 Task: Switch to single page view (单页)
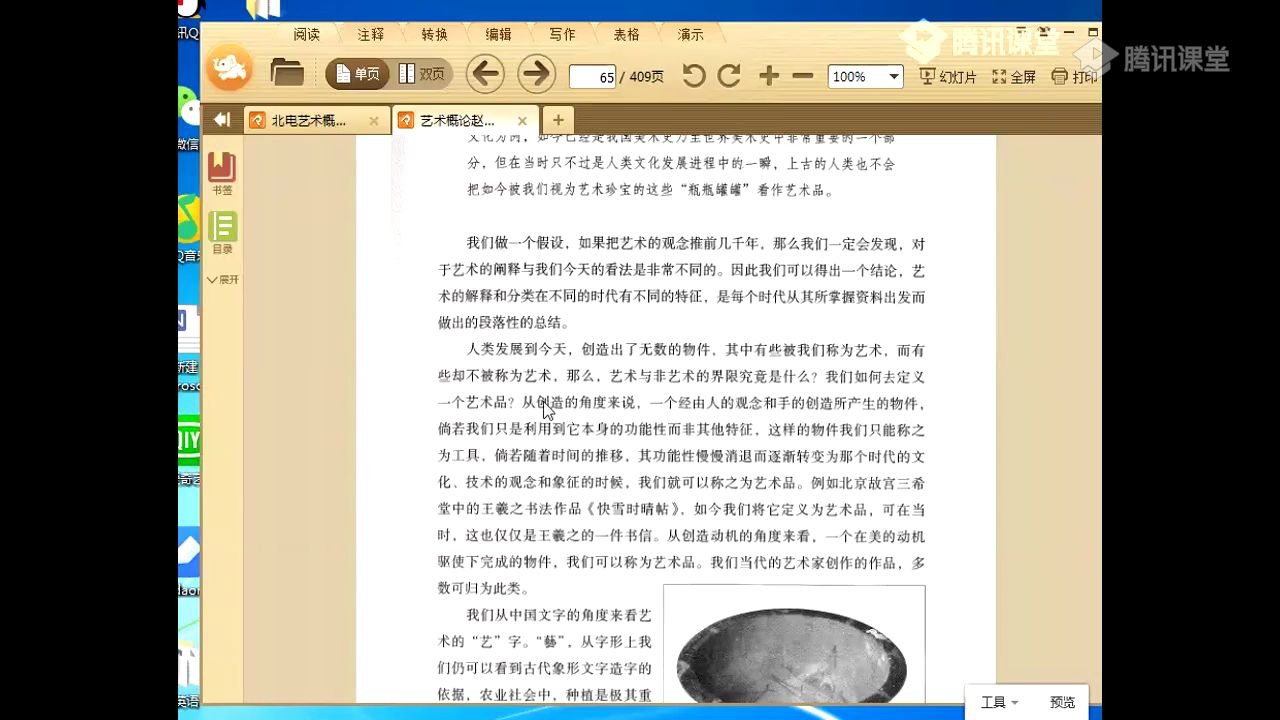pyautogui.click(x=357, y=74)
